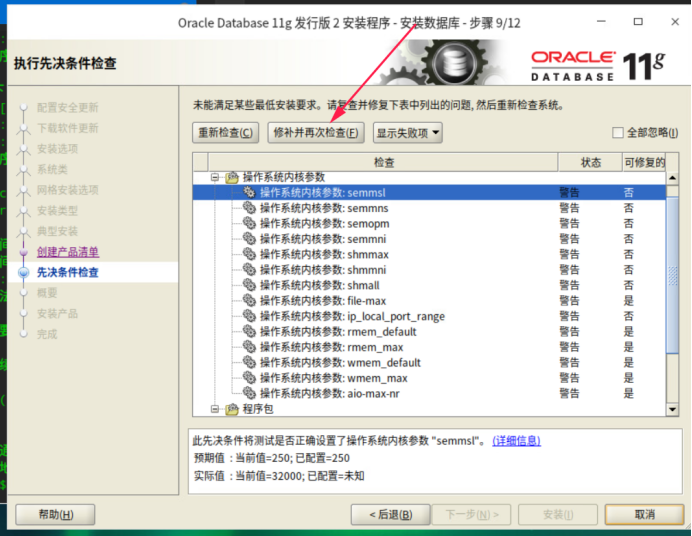Click the semmni kernel parameter gear icon
This screenshot has width=692, height=536.
pyautogui.click(x=249, y=238)
